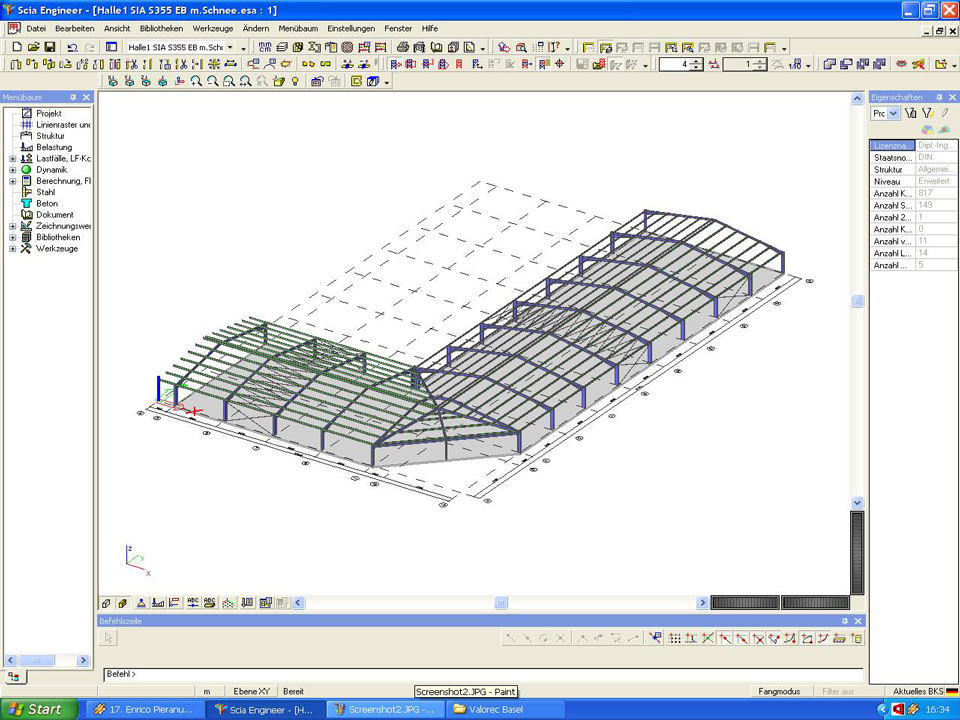Open the Werkzeuge menu
This screenshot has width=960, height=720.
tap(212, 28)
